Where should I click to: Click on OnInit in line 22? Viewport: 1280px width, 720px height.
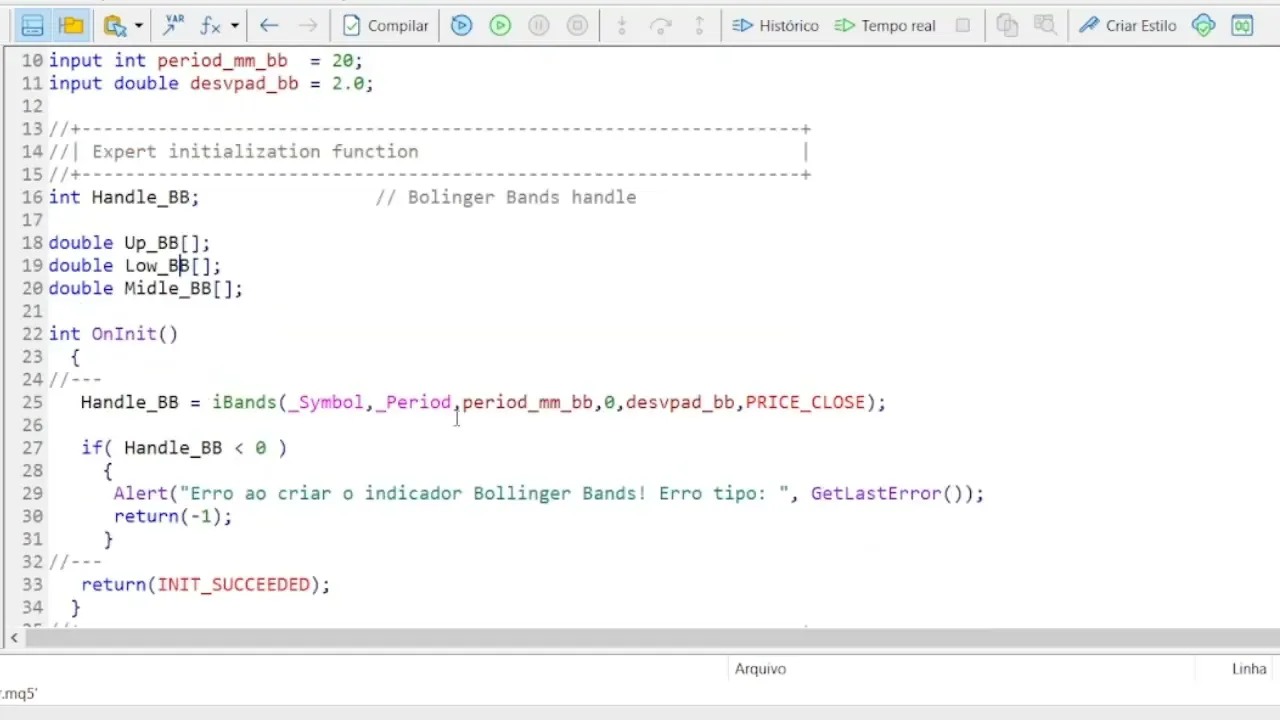[124, 334]
